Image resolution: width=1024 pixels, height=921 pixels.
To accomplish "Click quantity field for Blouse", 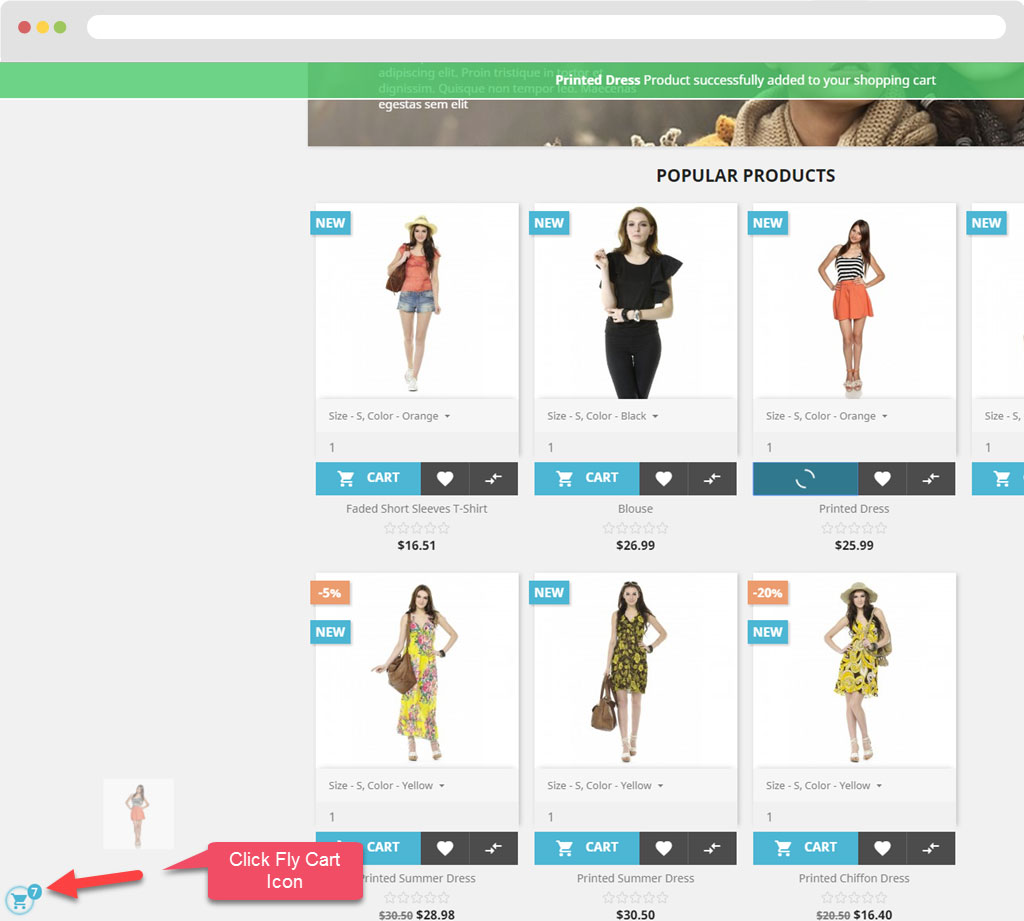I will 635,447.
